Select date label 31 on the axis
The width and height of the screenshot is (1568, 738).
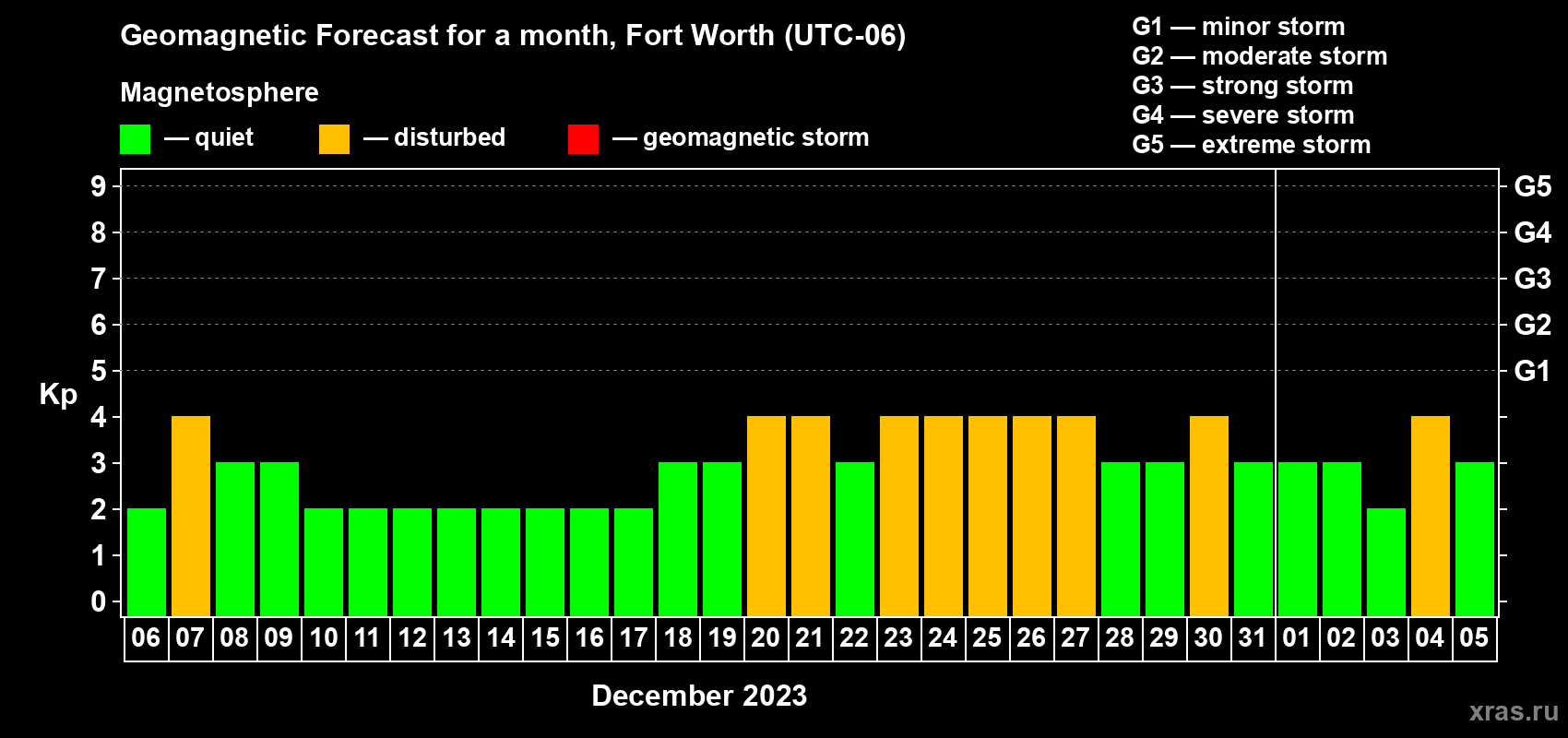click(1252, 638)
